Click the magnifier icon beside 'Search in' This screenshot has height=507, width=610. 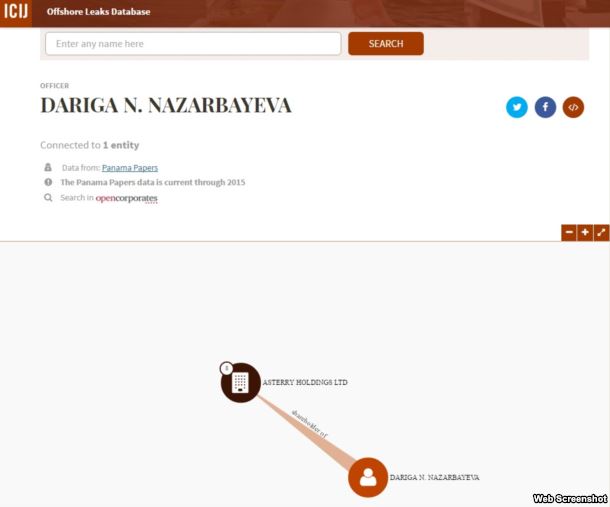48,198
